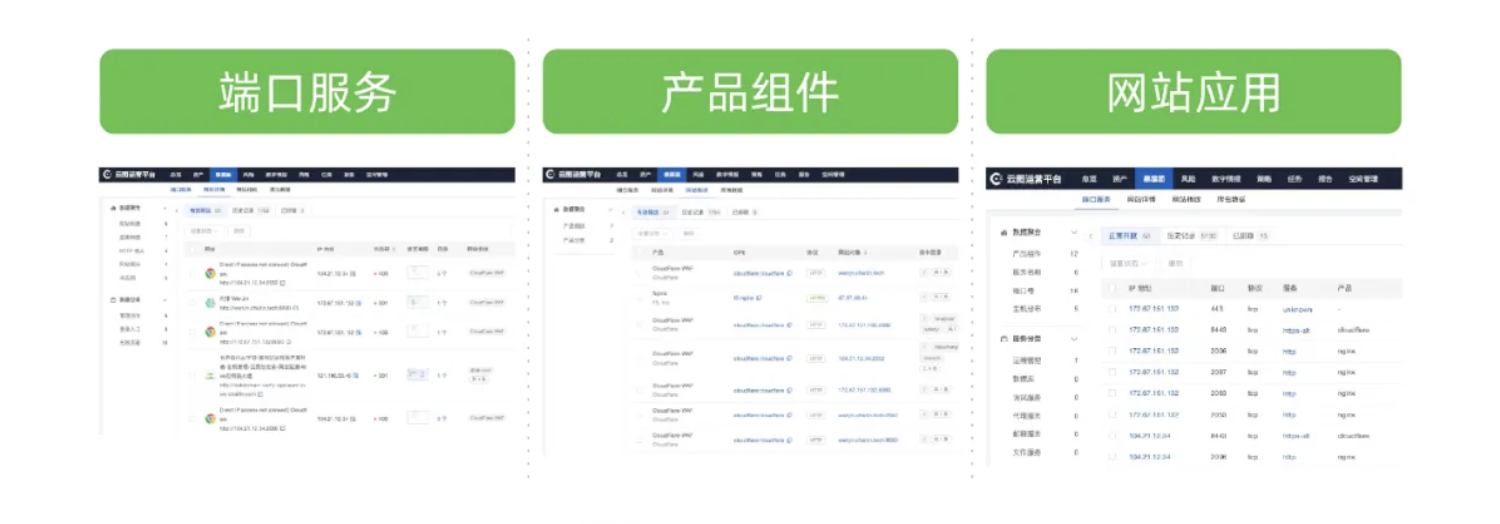Screen dimensions: 1500x524
Task: Click the 数据聚合 icon in 端口服务 sidebar
Action: pyautogui.click(x=112, y=208)
